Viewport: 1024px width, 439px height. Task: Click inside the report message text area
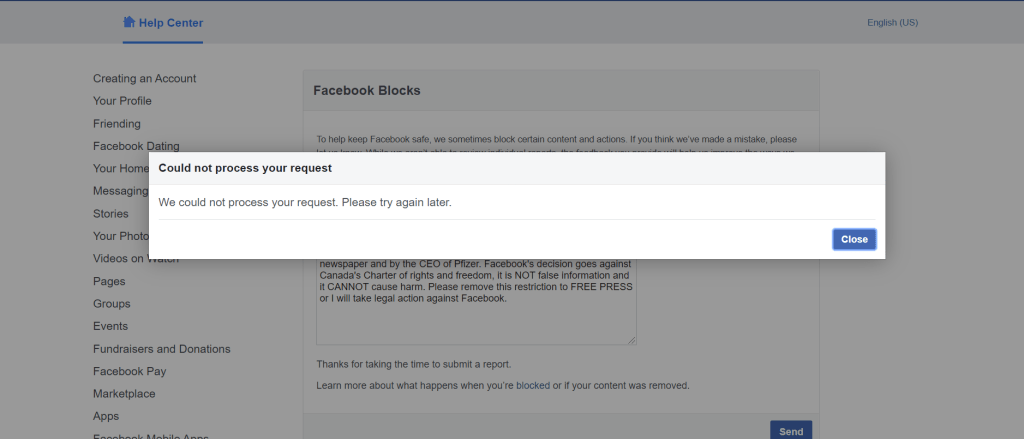click(475, 320)
